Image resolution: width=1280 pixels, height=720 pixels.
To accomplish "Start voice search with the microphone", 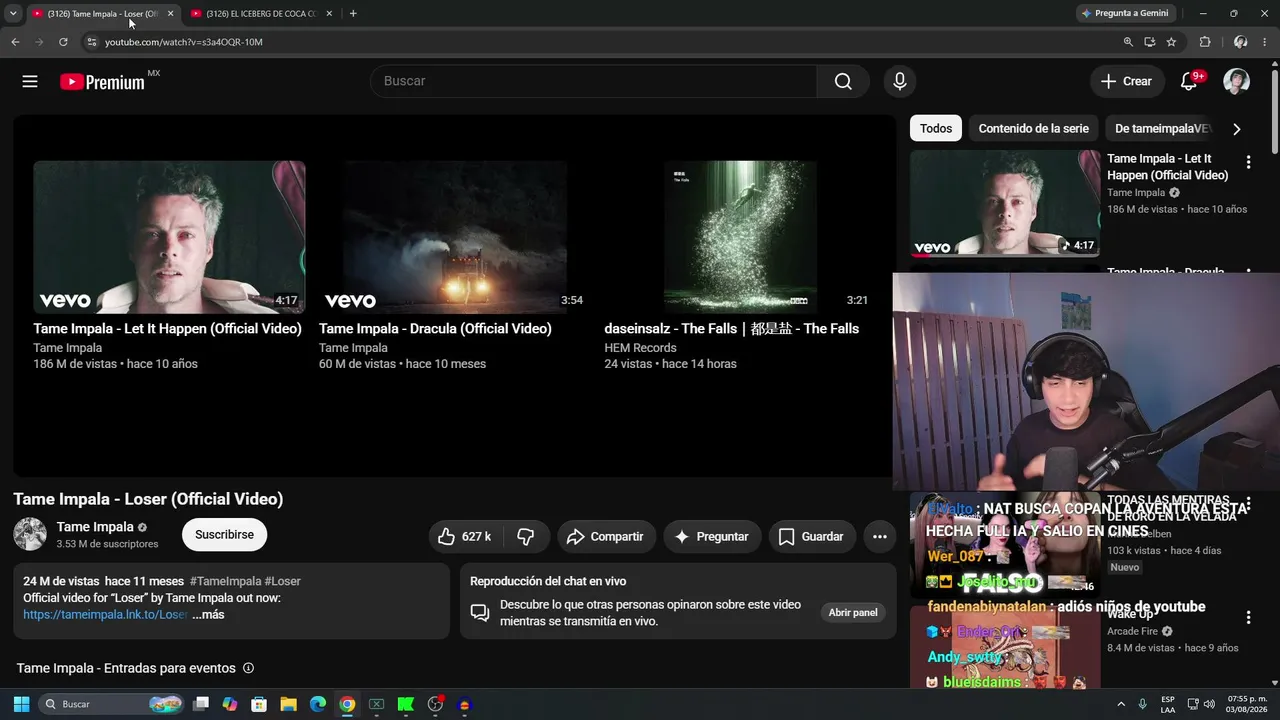I will (900, 82).
